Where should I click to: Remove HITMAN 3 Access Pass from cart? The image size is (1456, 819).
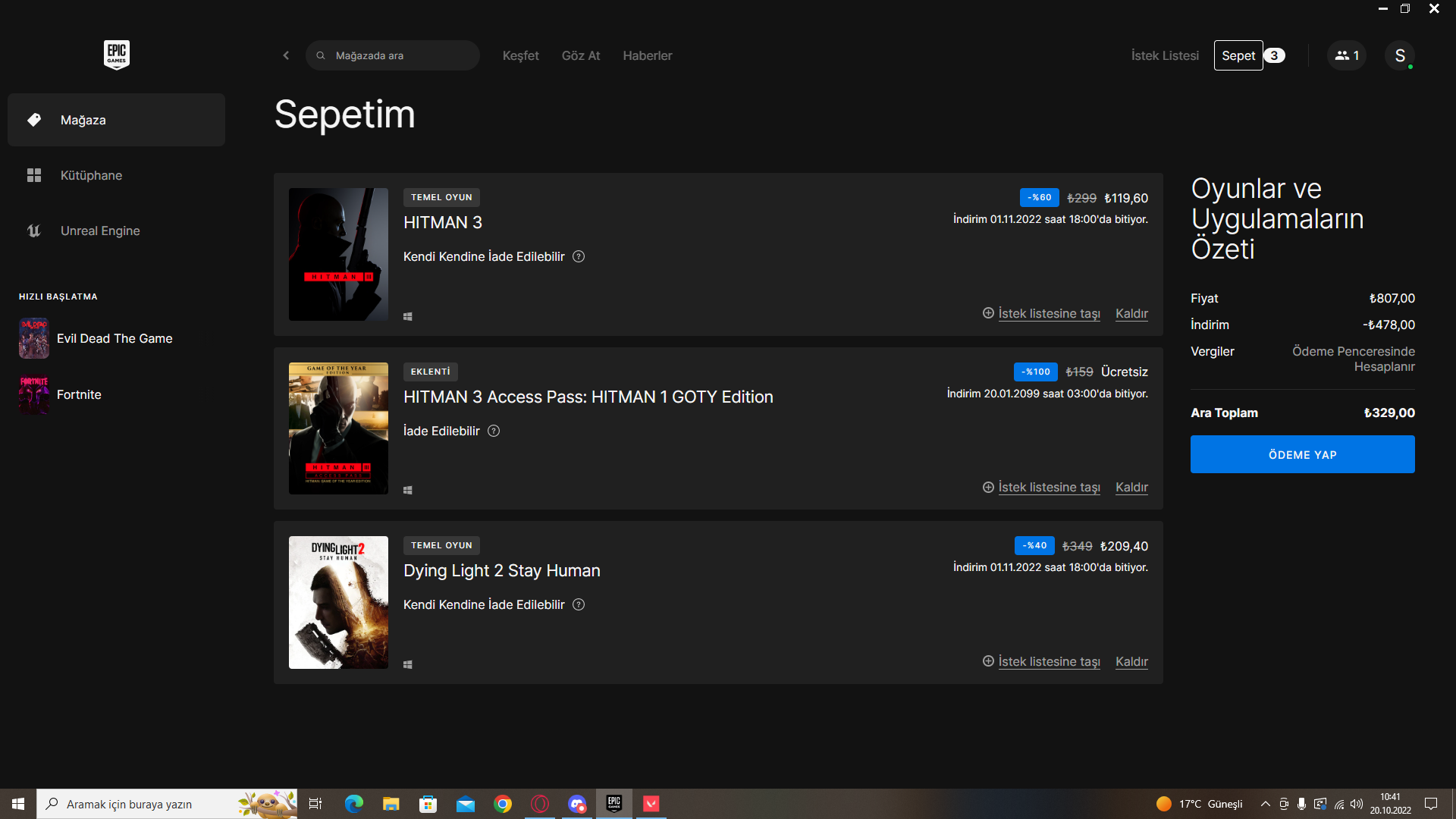[x=1131, y=487]
